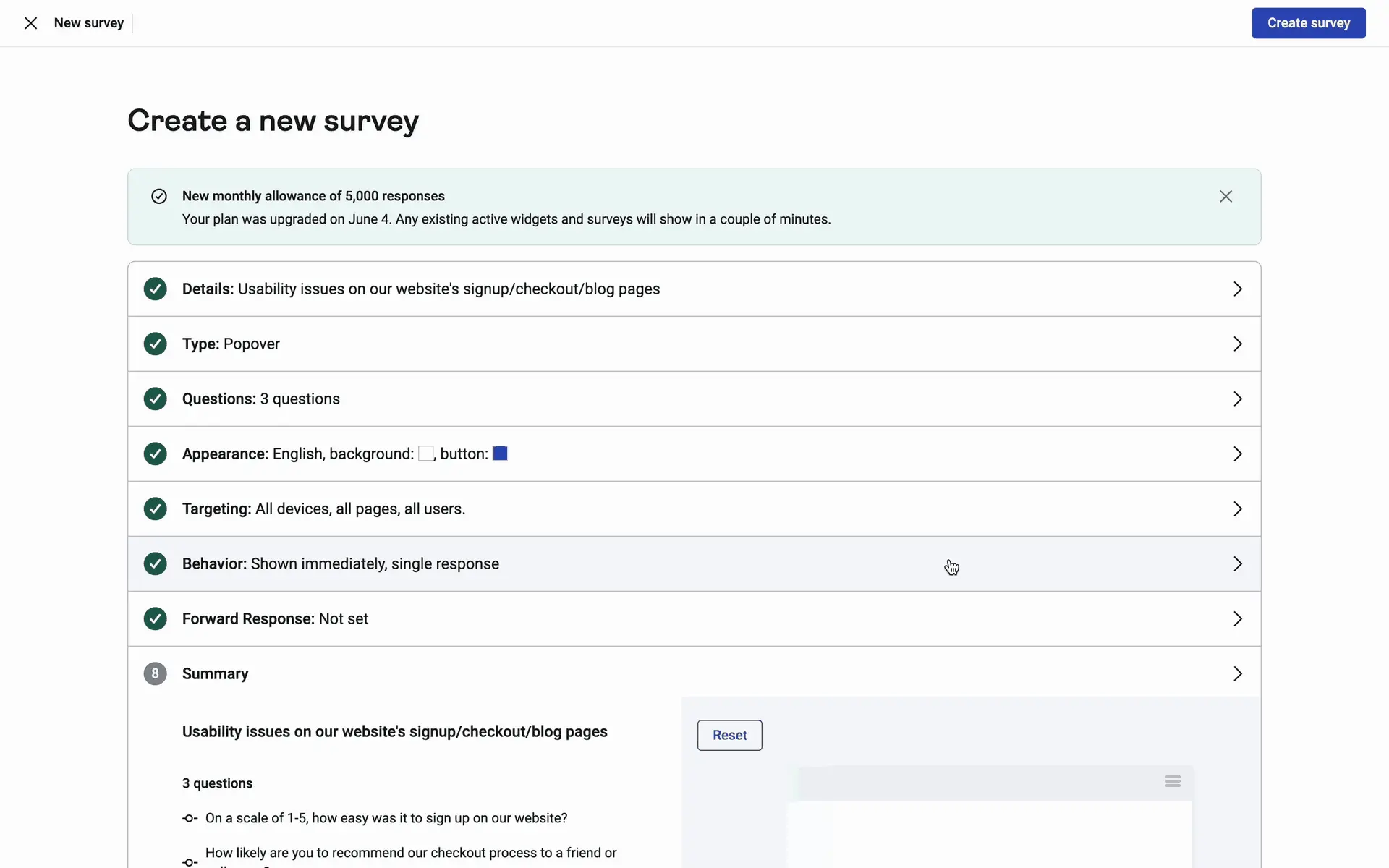Click the green checkmark icon beside Details
The width and height of the screenshot is (1389, 868).
tap(155, 289)
